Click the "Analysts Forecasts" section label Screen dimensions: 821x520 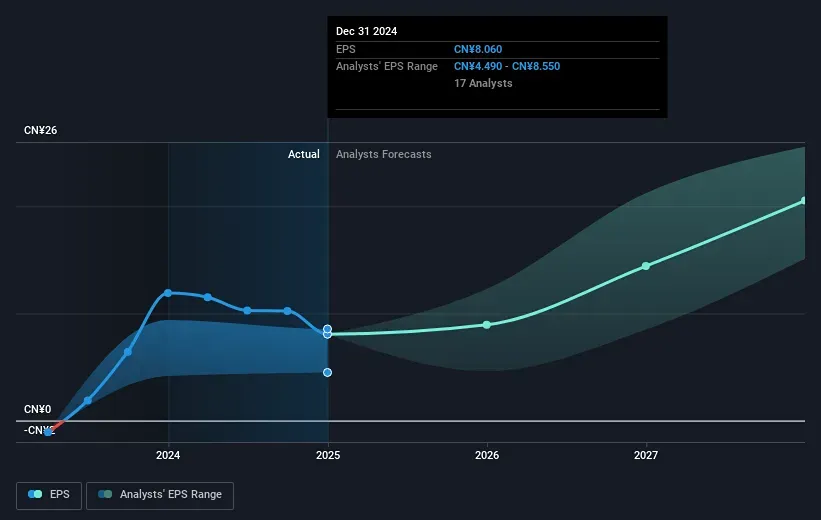(x=384, y=154)
